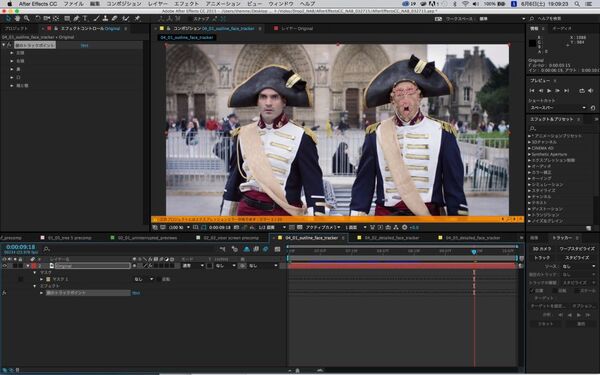Toggle fx switch in Effect Controls header

(x=10, y=45)
